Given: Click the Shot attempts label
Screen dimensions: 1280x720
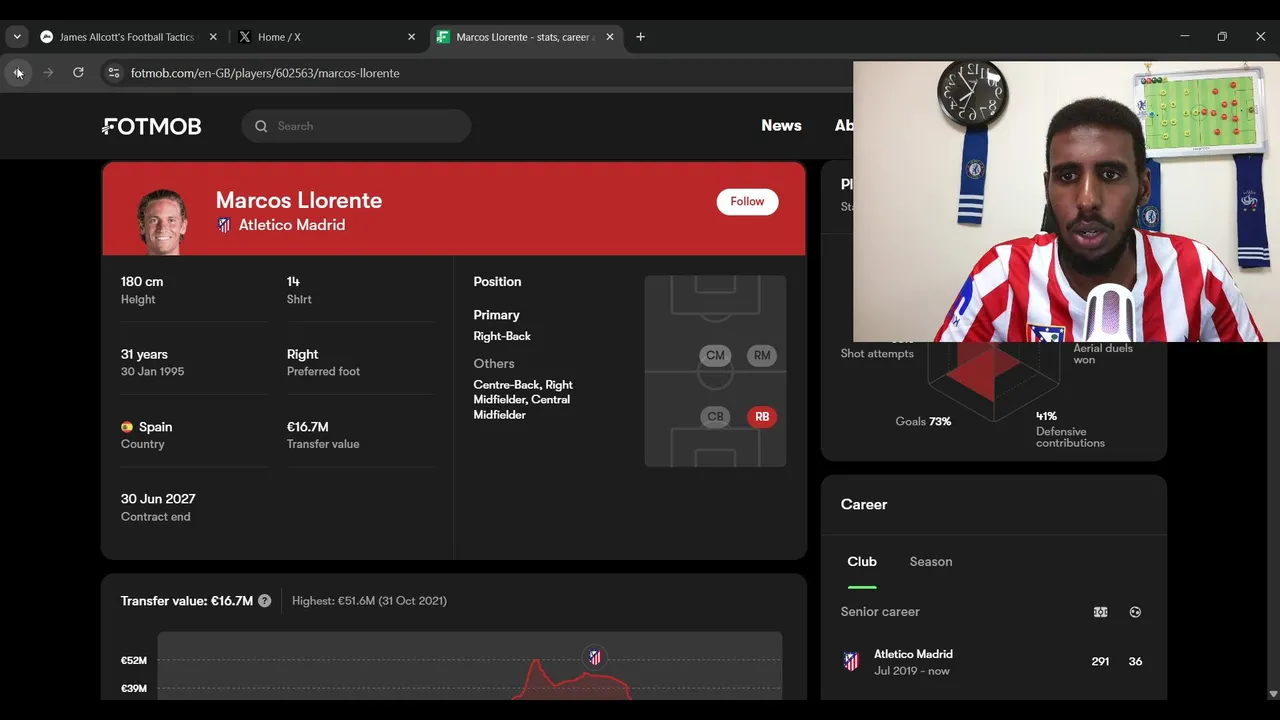Looking at the screenshot, I should coord(877,354).
